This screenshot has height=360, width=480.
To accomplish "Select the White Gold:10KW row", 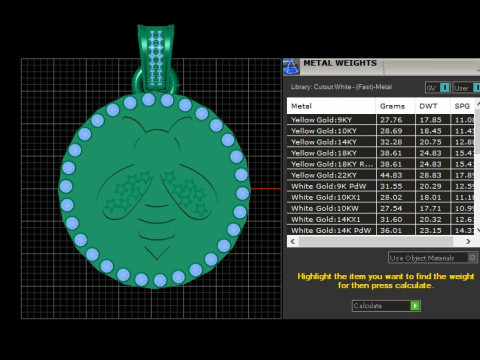I will 381,208.
